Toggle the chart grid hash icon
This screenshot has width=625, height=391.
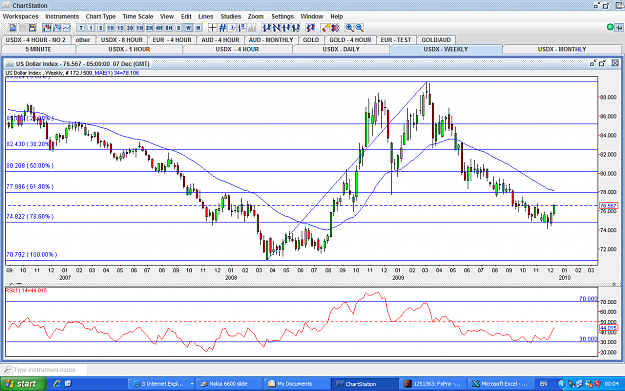tap(222, 28)
